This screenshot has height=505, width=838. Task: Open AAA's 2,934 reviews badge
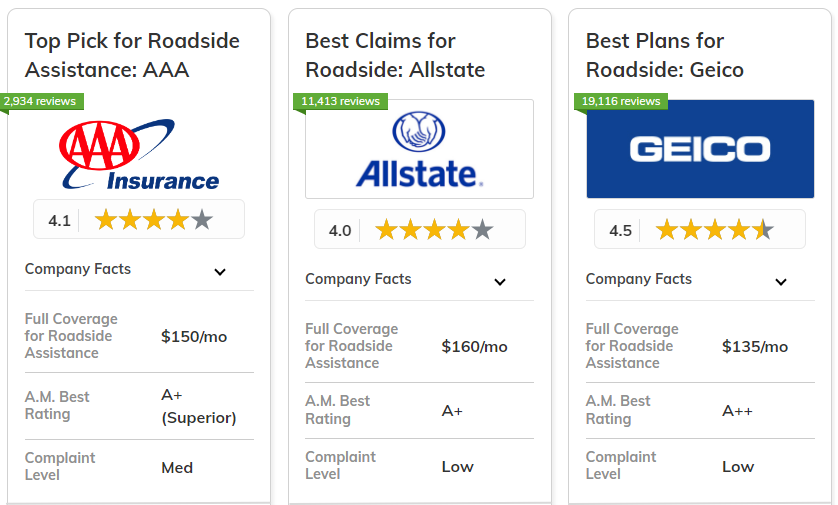tap(40, 101)
